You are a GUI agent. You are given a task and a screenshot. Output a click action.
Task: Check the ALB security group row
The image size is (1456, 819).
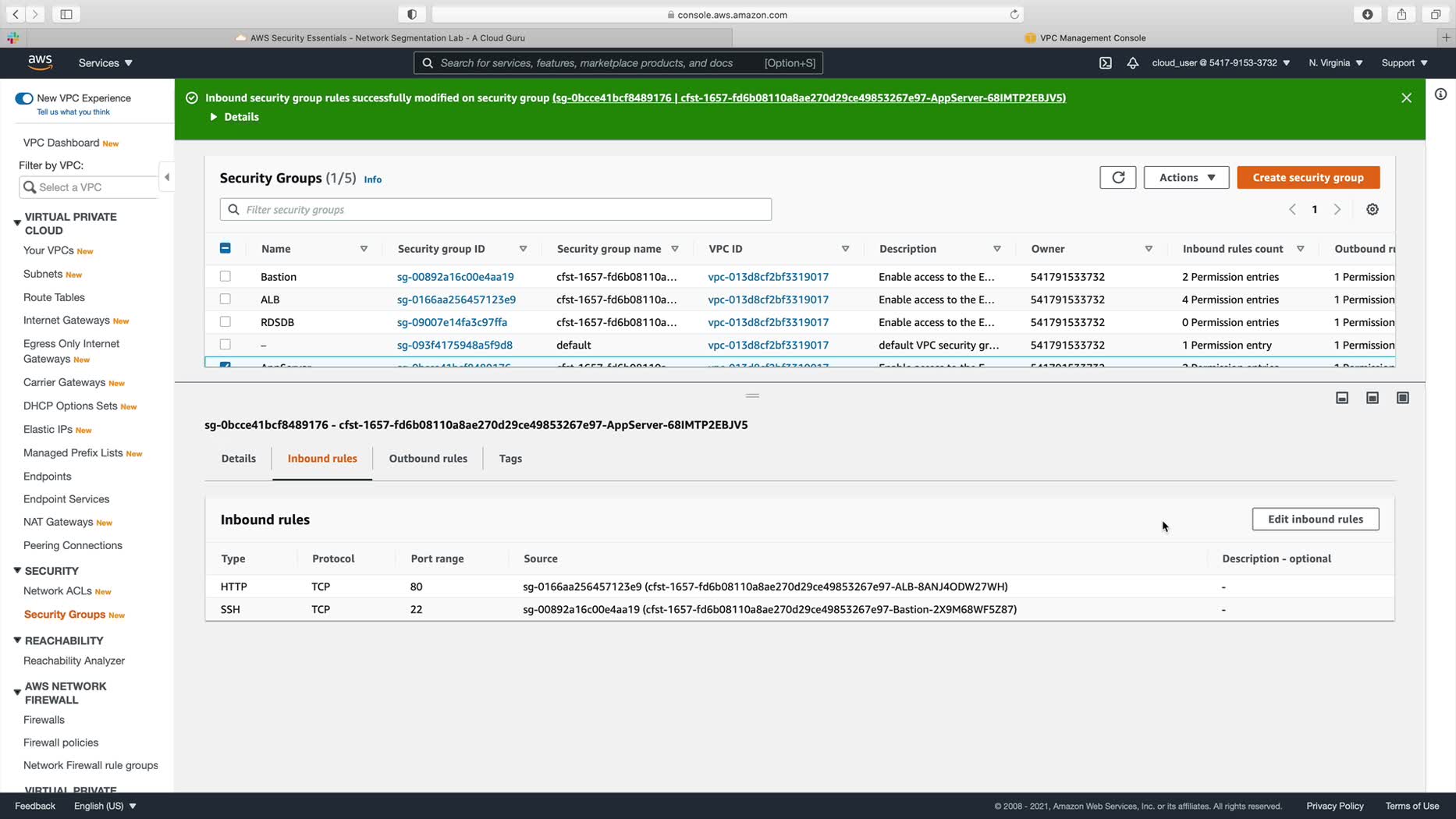coord(226,299)
